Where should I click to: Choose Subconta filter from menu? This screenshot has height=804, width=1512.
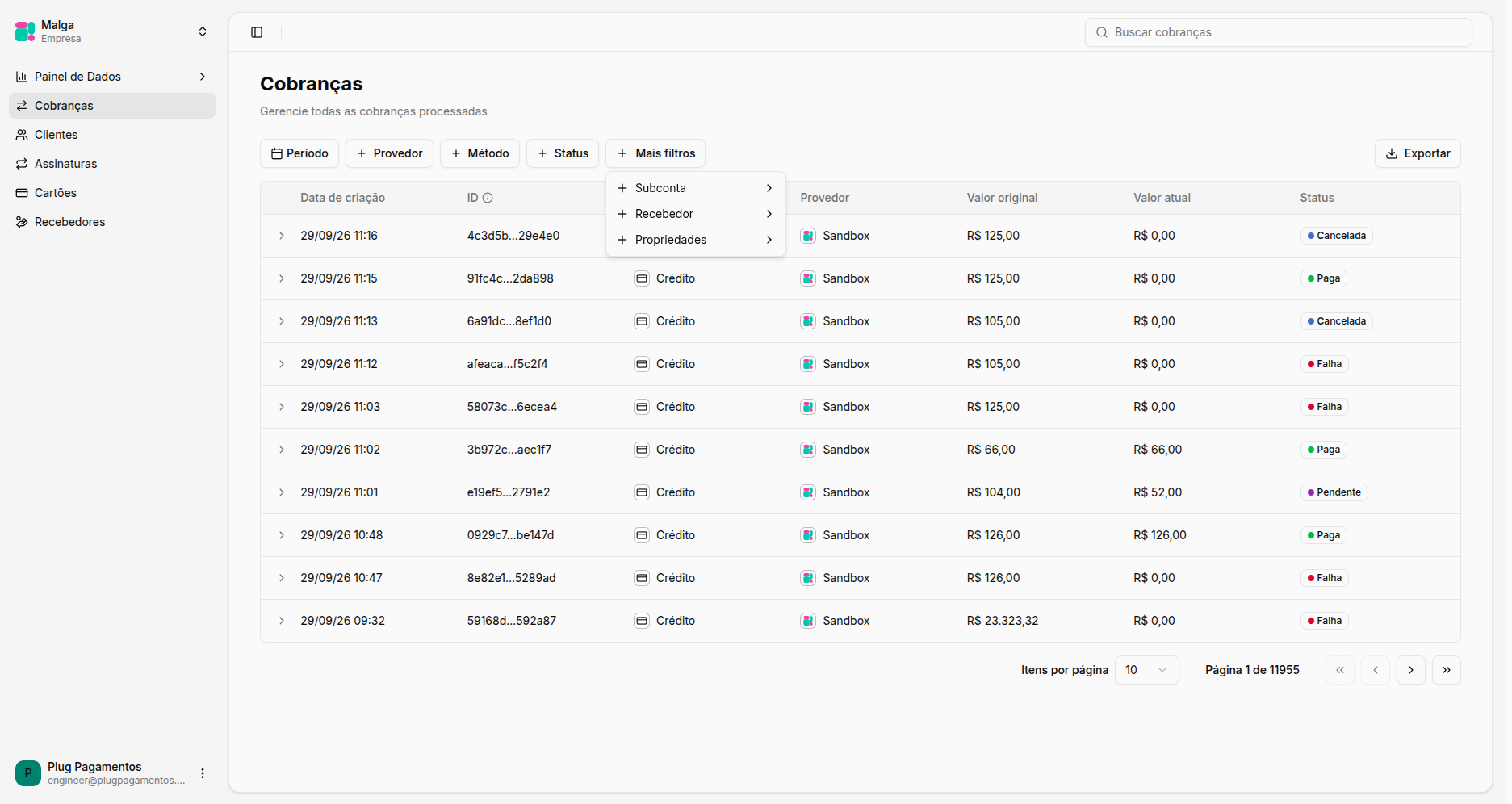pos(696,188)
